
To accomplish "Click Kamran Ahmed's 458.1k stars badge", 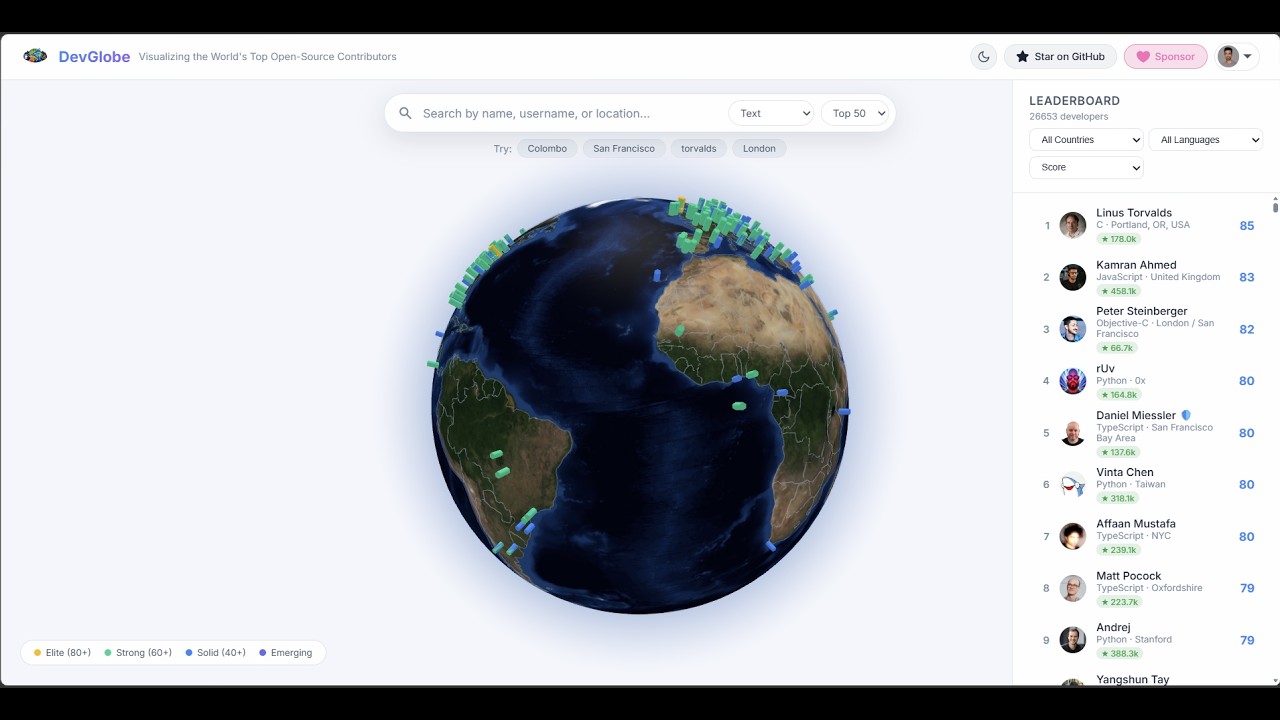I will click(1118, 291).
